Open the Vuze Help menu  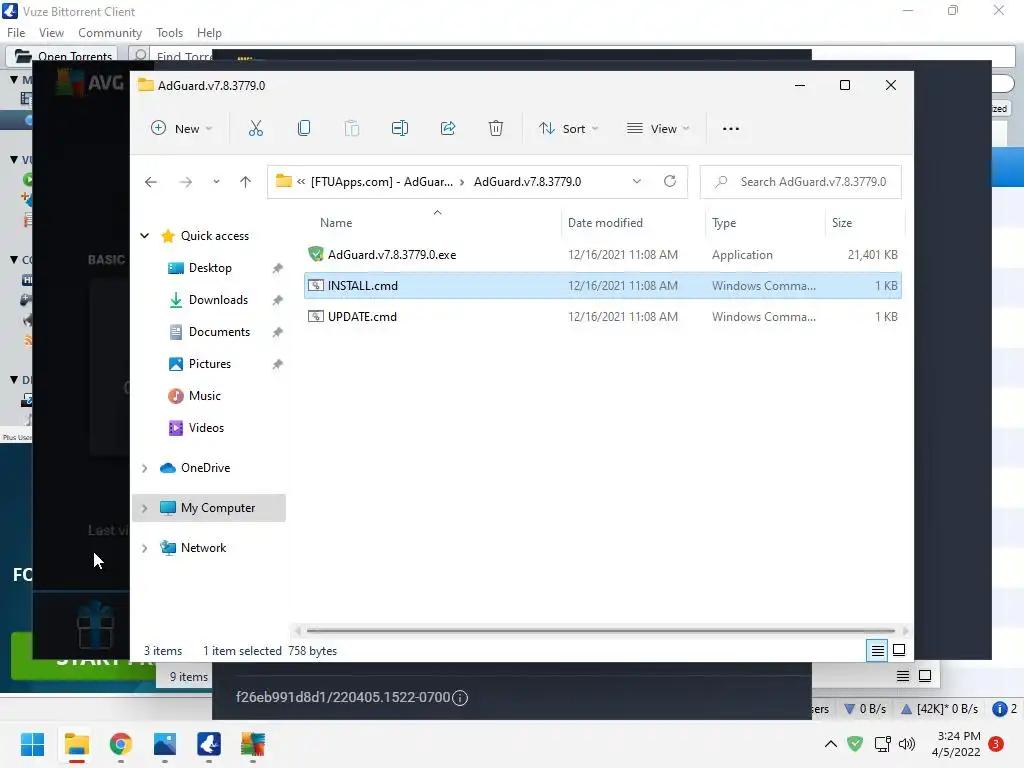pos(210,33)
